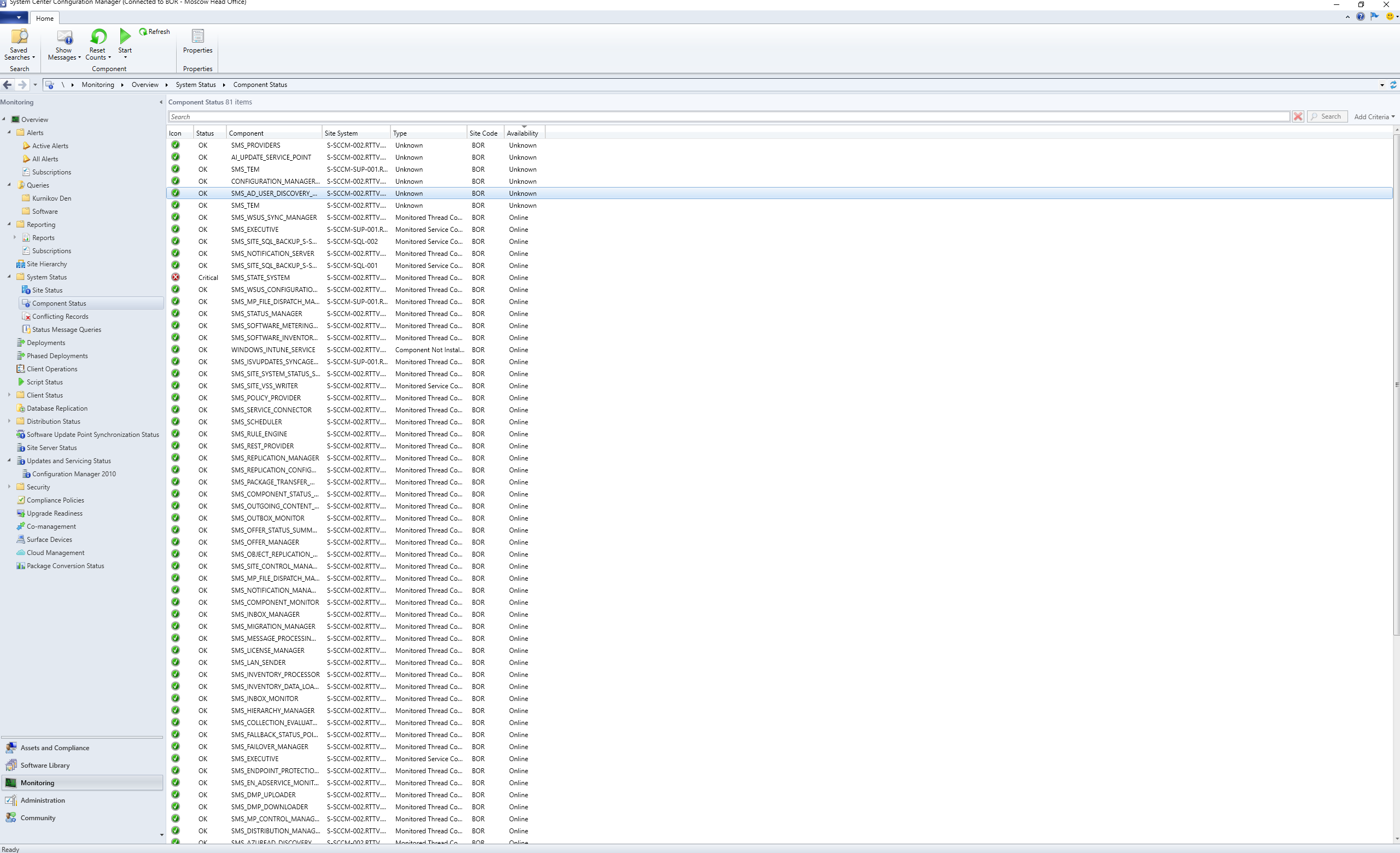1400x853 pixels.
Task: Select the Home ribbon tab
Action: [44, 18]
